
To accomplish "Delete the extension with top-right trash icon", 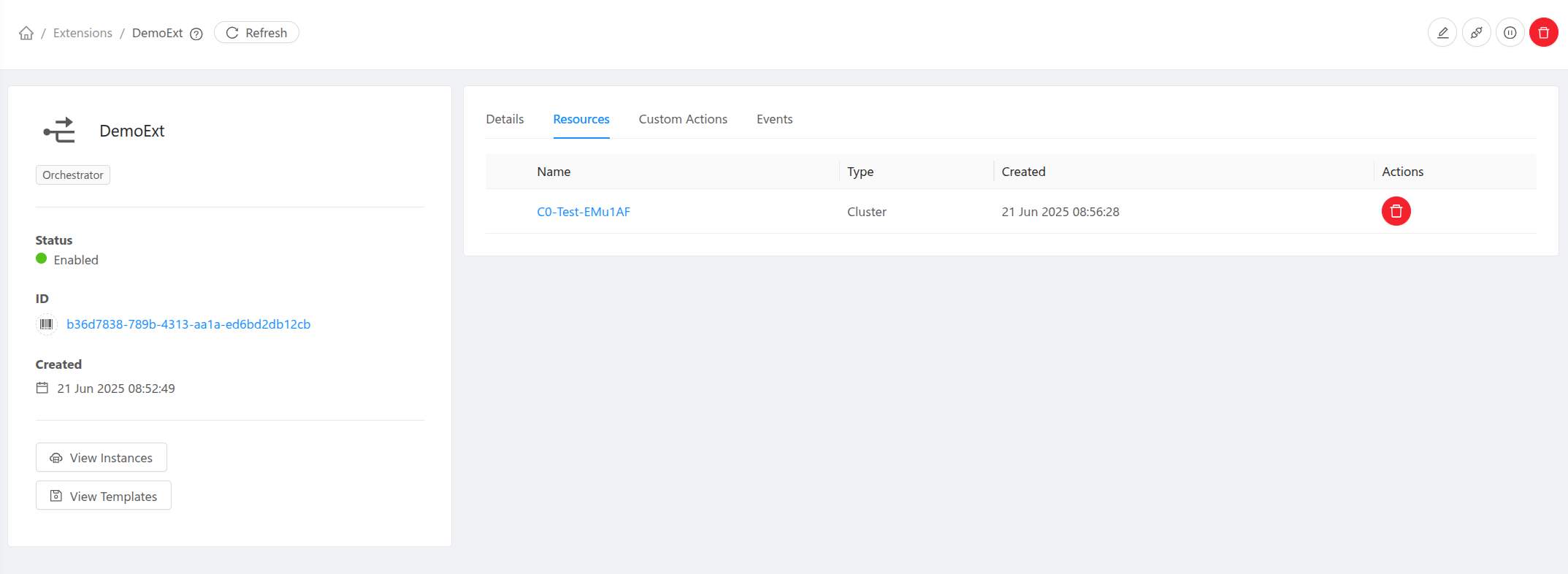I will pyautogui.click(x=1543, y=33).
